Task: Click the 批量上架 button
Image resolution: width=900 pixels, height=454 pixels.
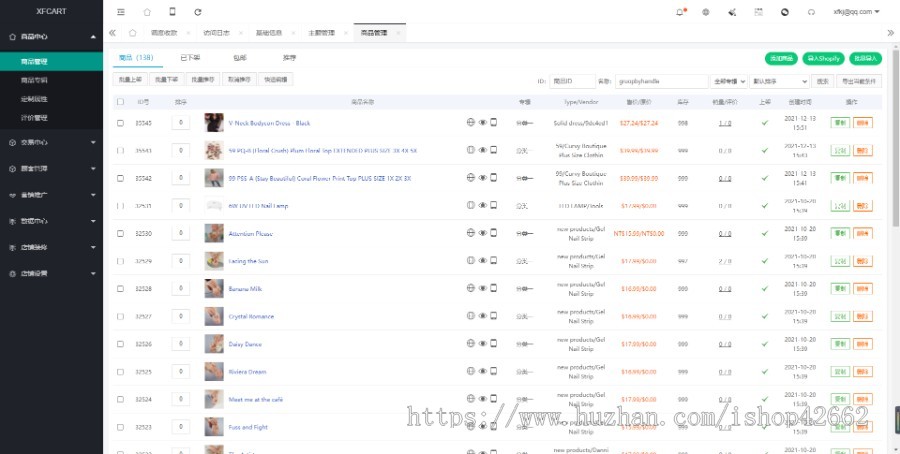Action: (130, 80)
